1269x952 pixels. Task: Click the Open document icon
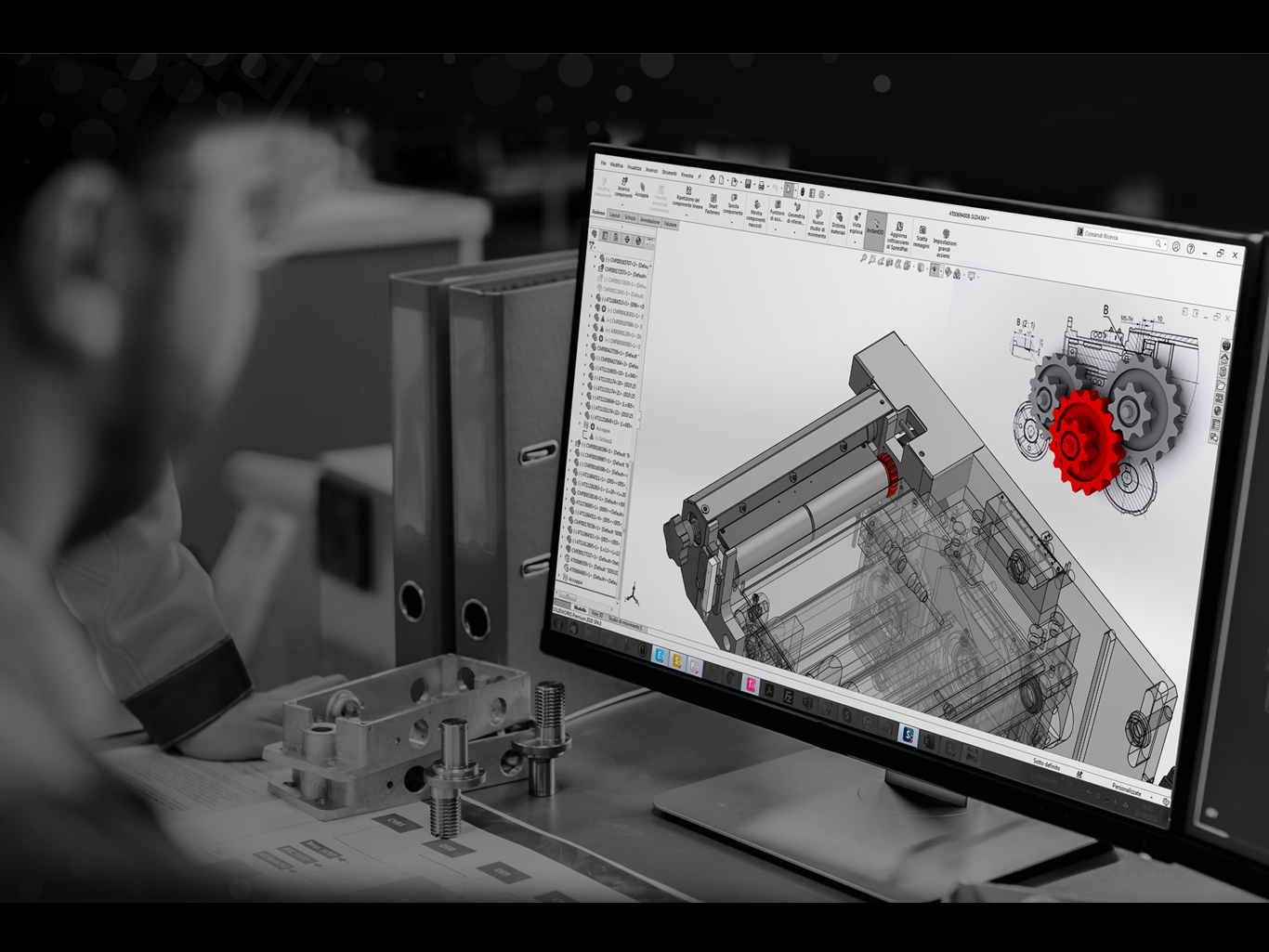coord(734,182)
